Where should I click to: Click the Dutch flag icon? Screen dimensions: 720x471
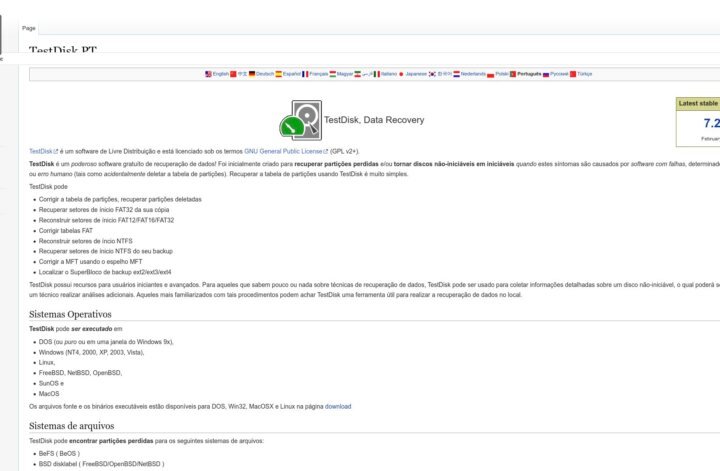tap(456, 74)
